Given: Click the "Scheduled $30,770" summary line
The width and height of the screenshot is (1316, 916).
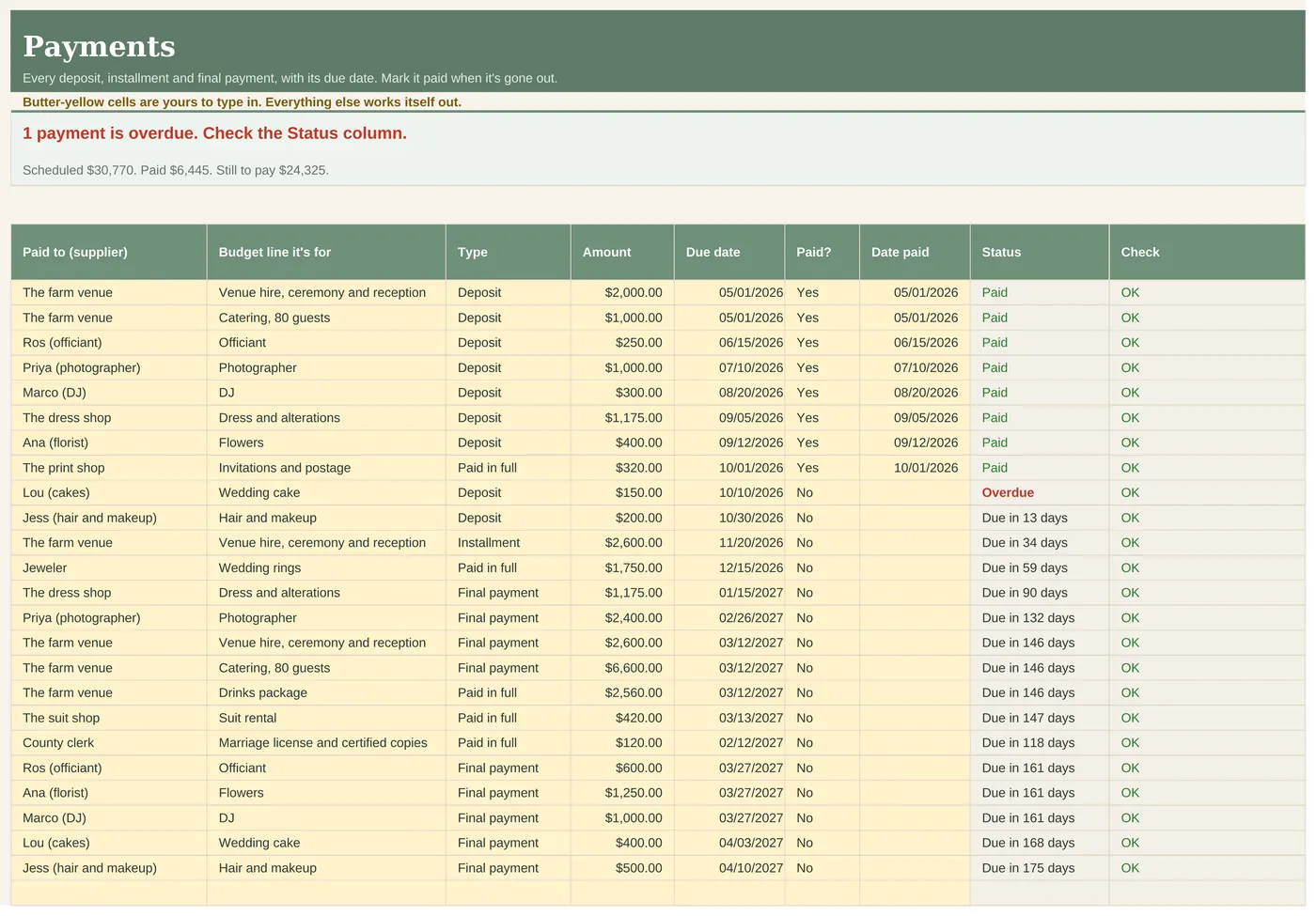Looking at the screenshot, I should click(x=176, y=170).
